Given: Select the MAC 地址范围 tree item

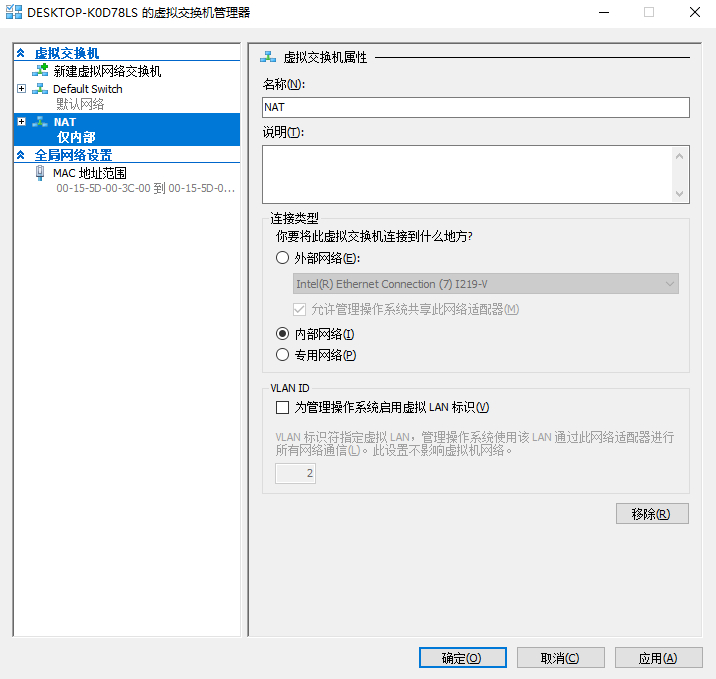Looking at the screenshot, I should 90,173.
